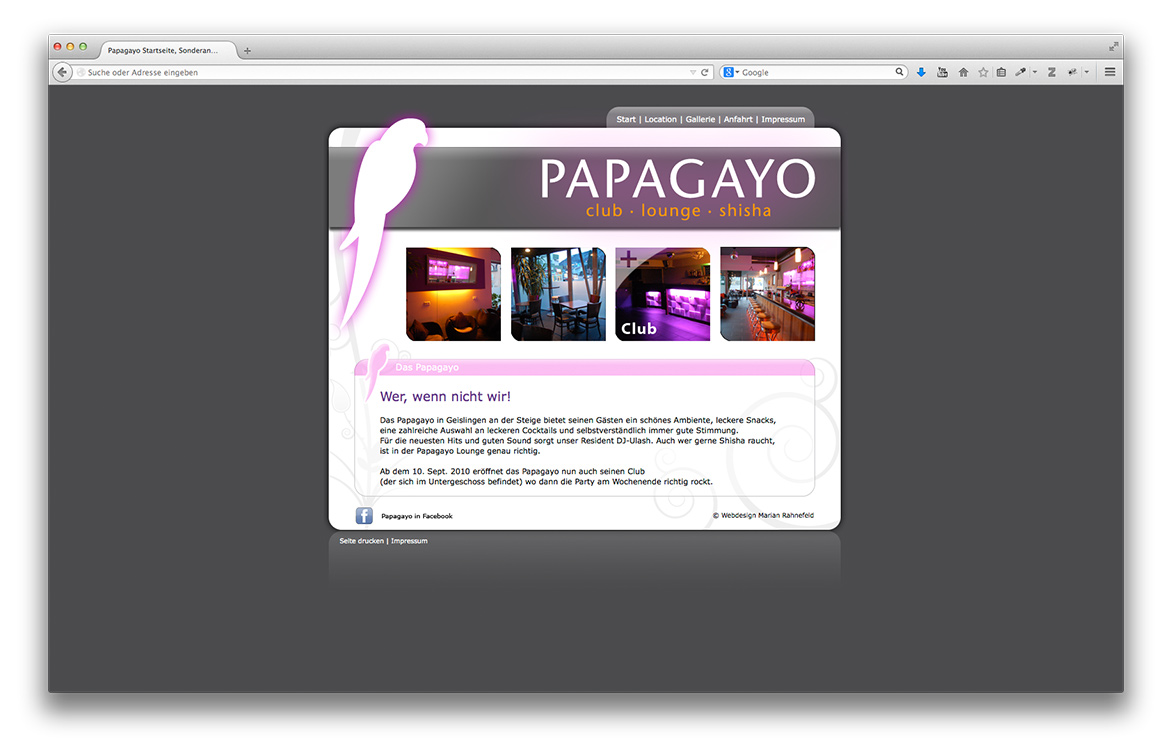Open the Club thumbnail image
This screenshot has height=750, width=1170.
(x=662, y=294)
